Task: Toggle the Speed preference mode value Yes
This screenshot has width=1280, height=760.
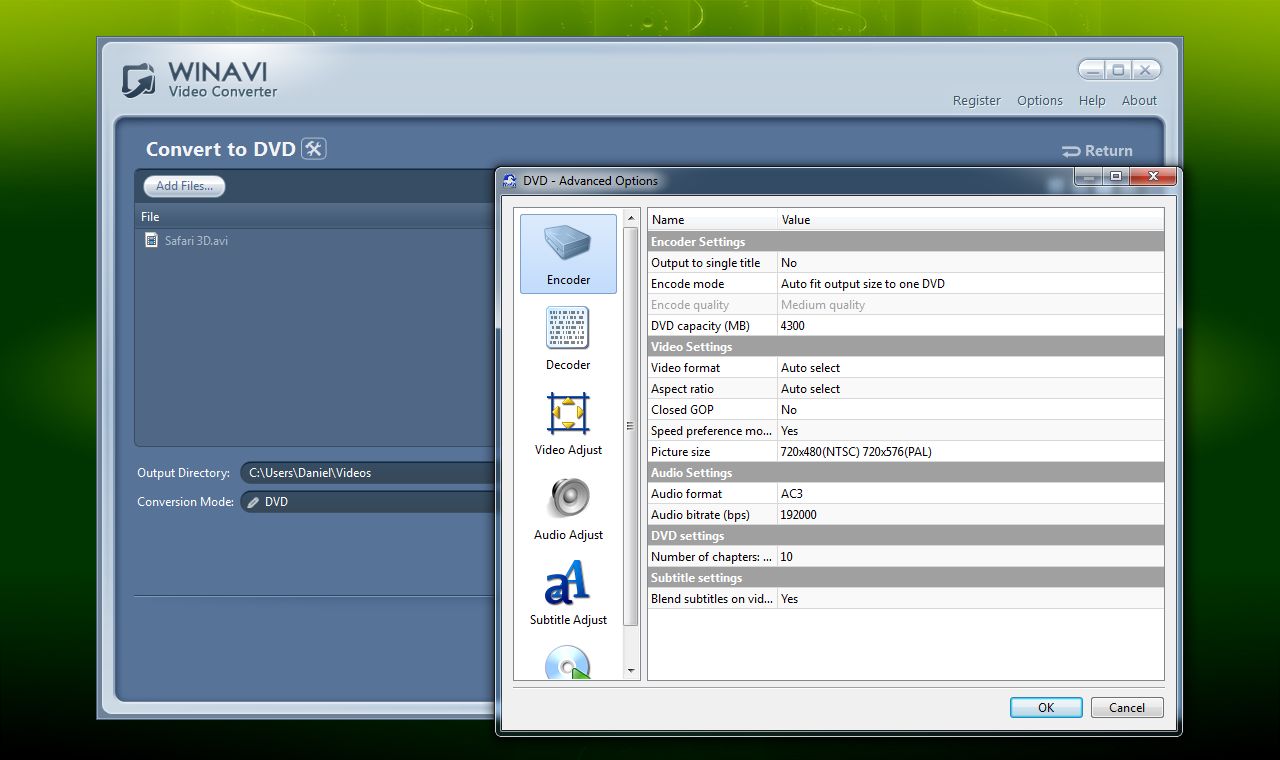Action: (x=971, y=431)
